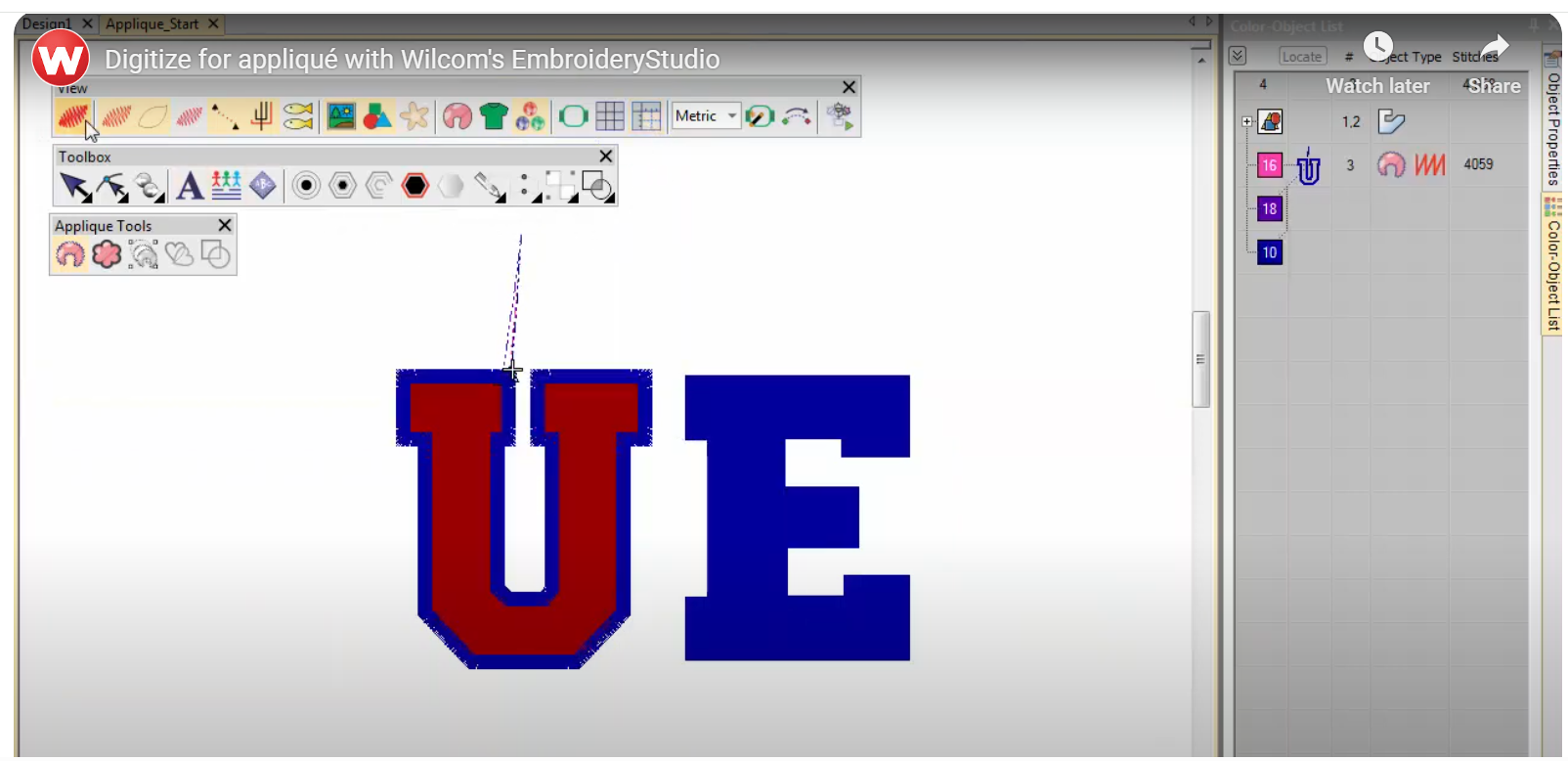Open the Color-Object List side tab

click(1552, 266)
